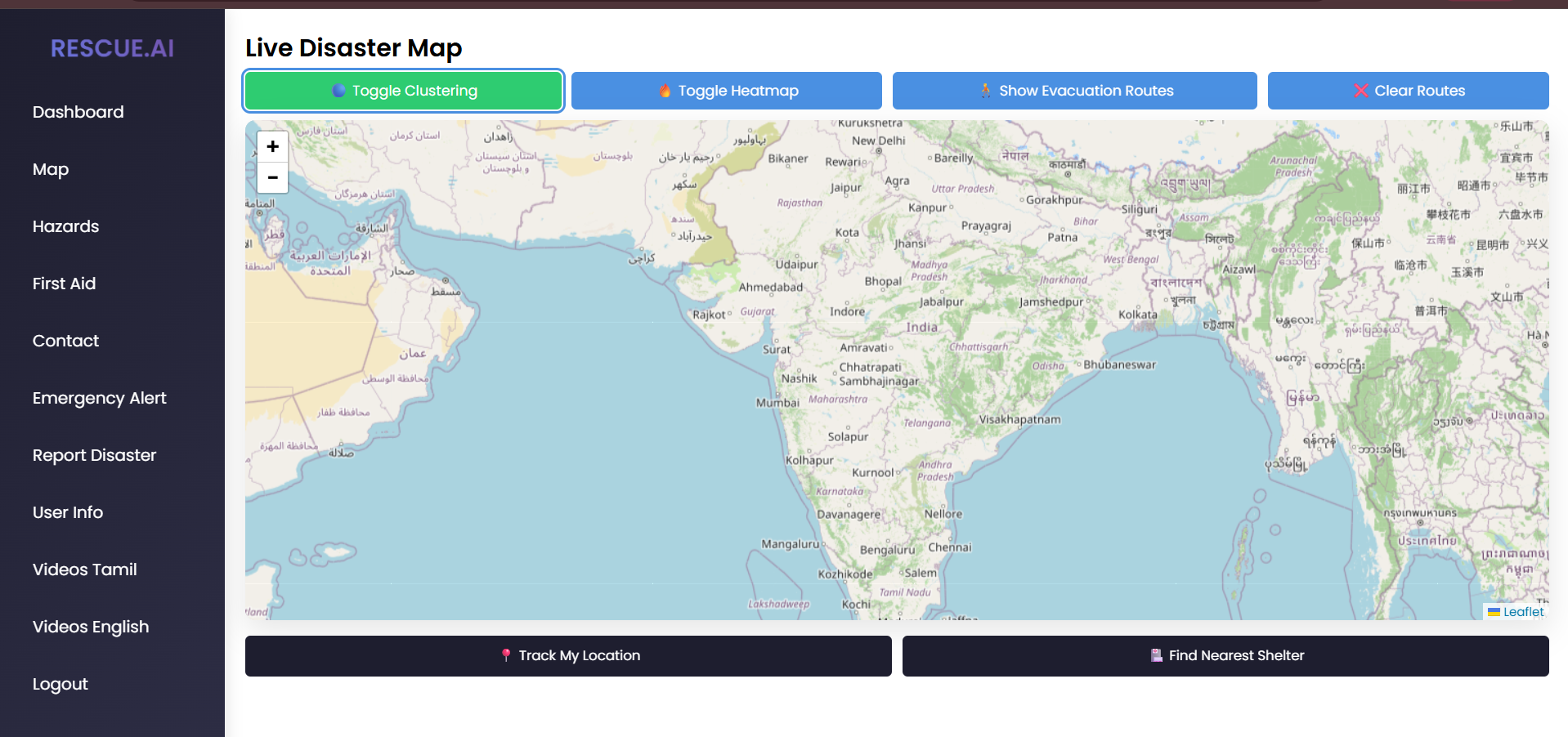Click the pin icon on Track My Location
Image resolution: width=1568 pixels, height=737 pixels.
(x=506, y=655)
